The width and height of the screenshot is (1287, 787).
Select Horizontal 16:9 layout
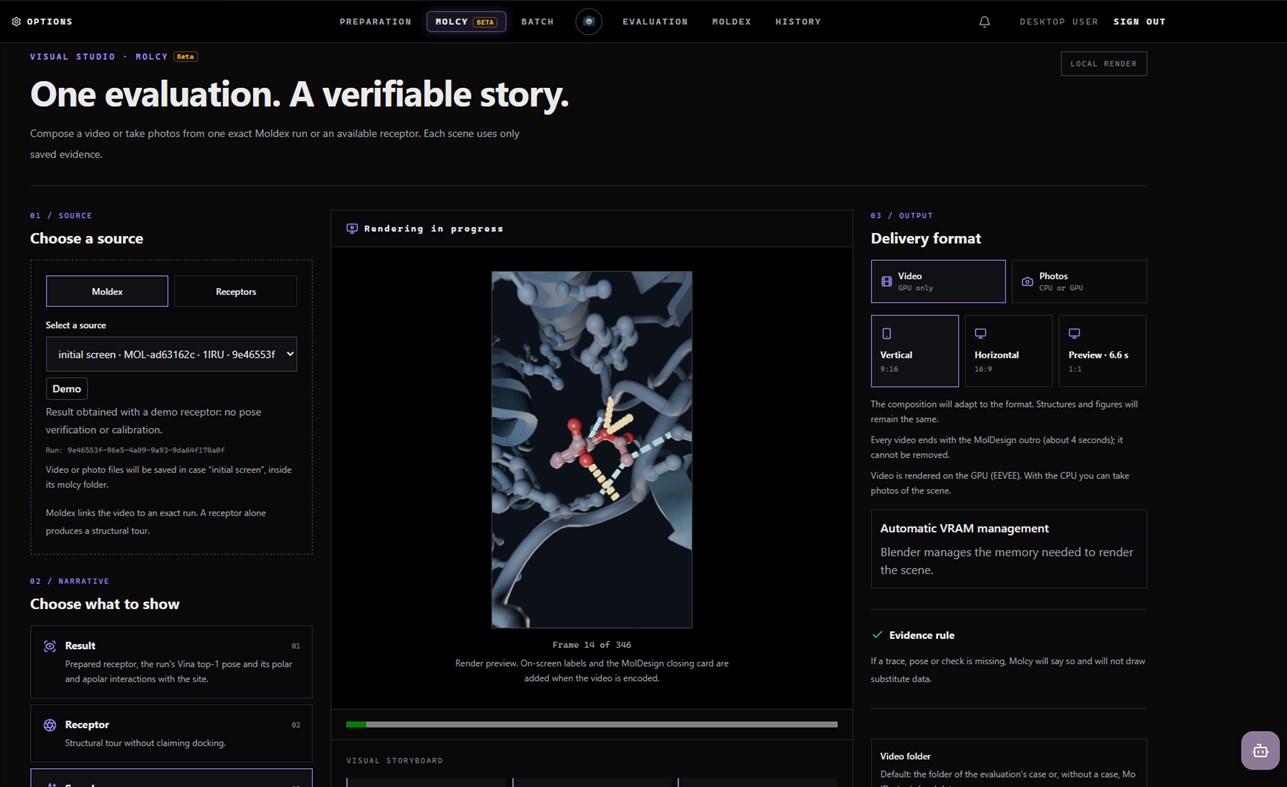tap(1009, 351)
